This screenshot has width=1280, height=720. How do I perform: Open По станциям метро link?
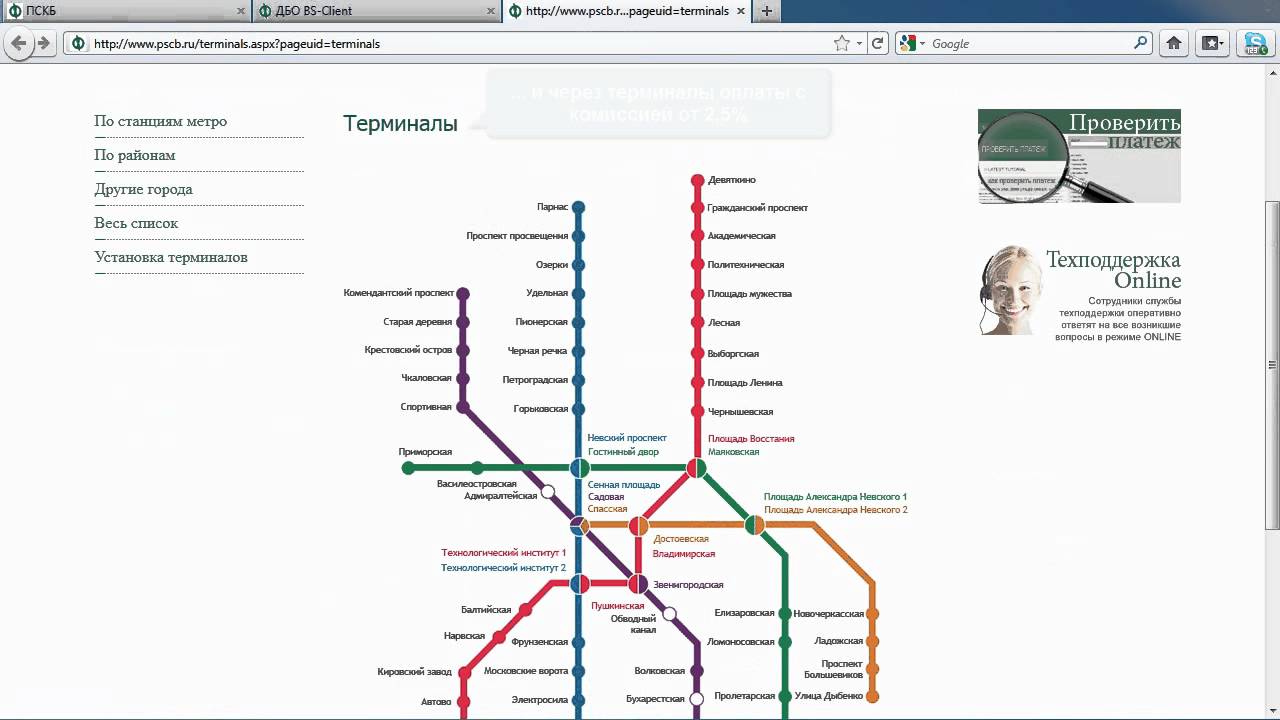161,121
